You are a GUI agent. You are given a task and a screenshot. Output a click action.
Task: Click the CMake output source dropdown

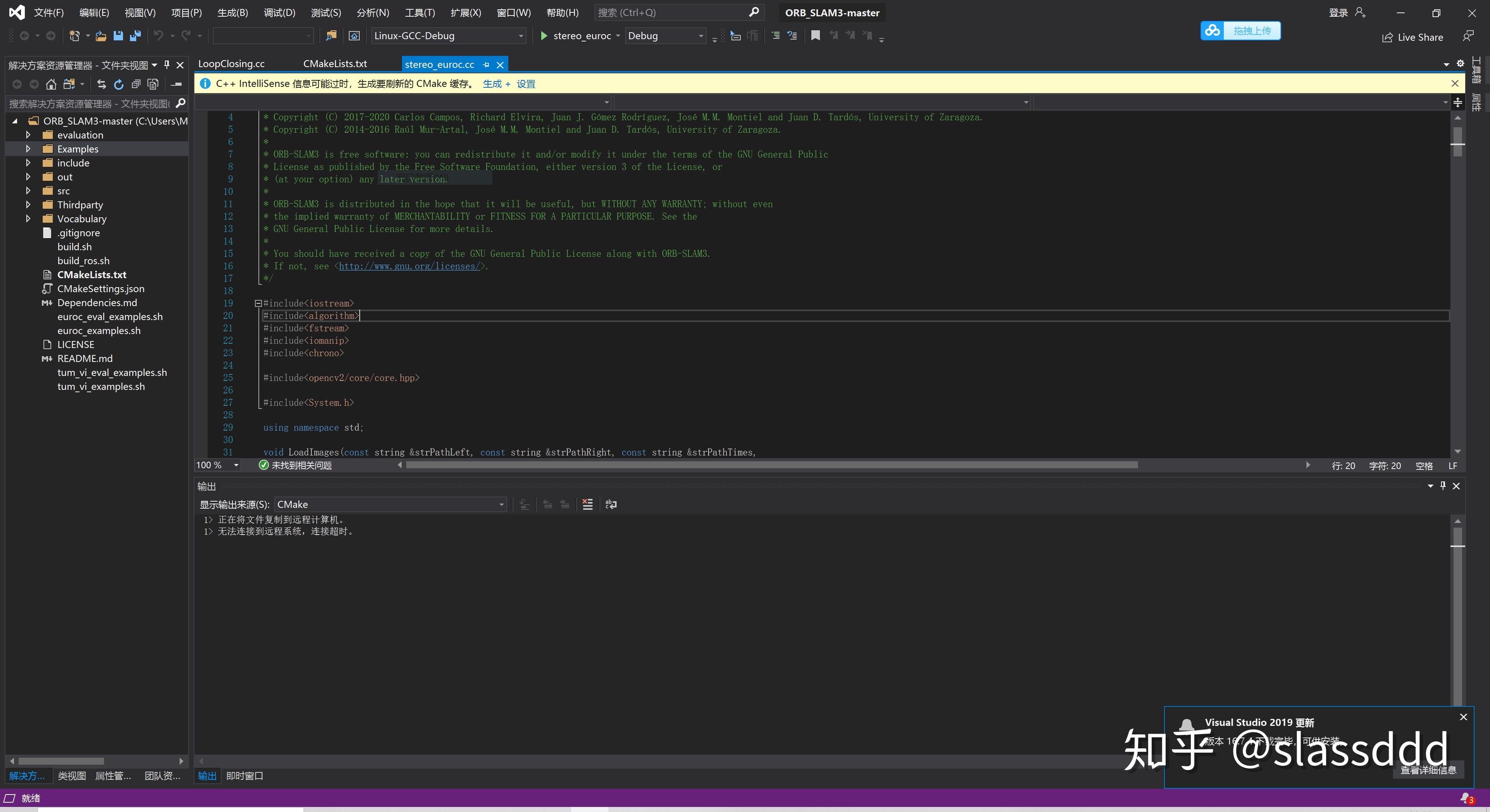pos(389,504)
